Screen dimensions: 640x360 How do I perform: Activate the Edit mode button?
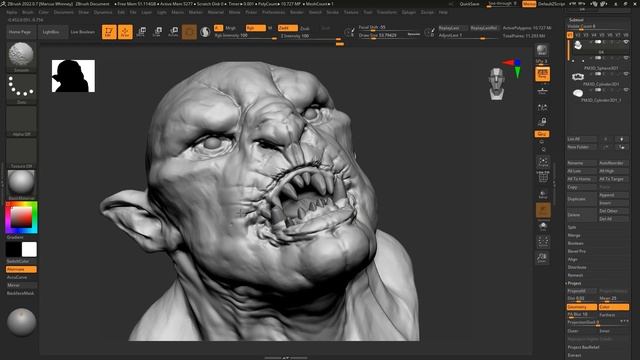[109, 32]
